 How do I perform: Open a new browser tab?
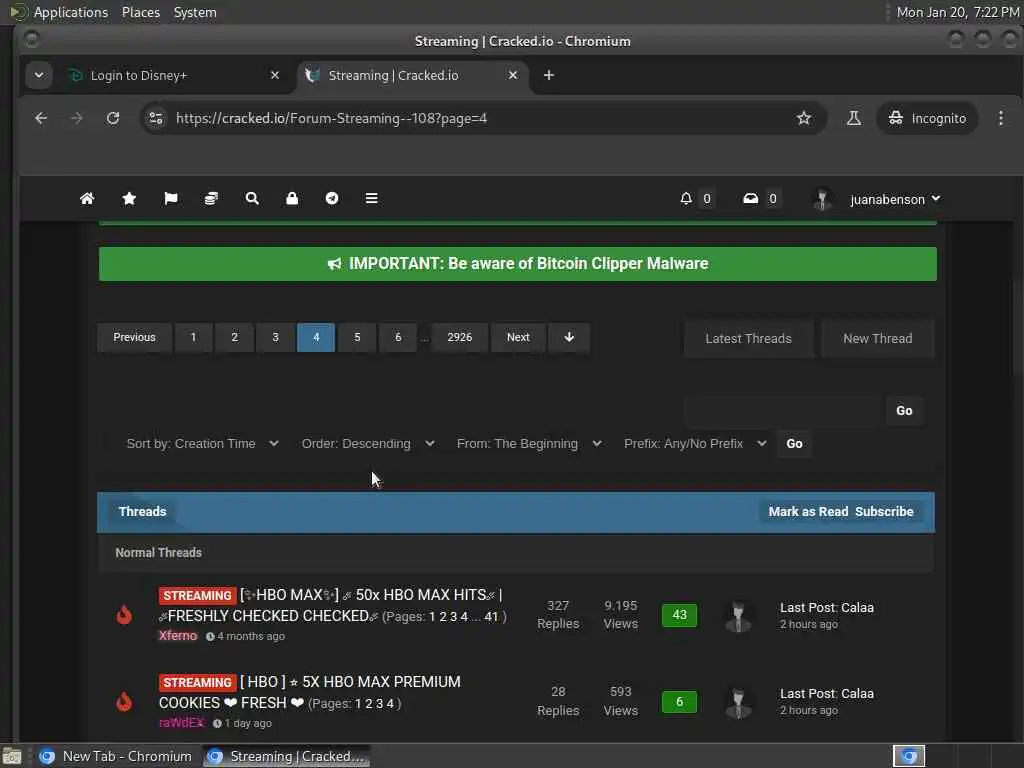click(x=549, y=76)
